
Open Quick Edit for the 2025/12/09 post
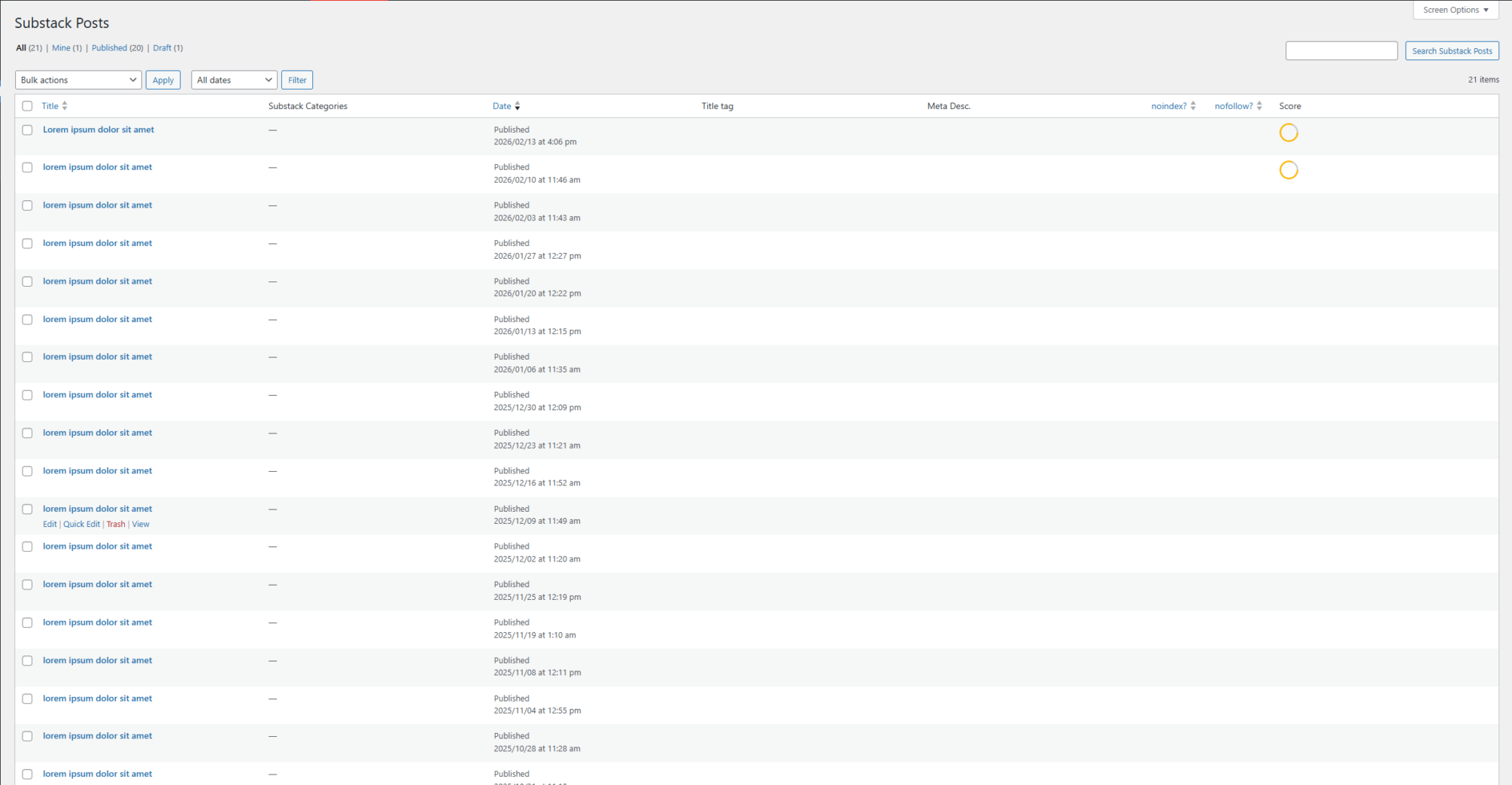tap(81, 525)
